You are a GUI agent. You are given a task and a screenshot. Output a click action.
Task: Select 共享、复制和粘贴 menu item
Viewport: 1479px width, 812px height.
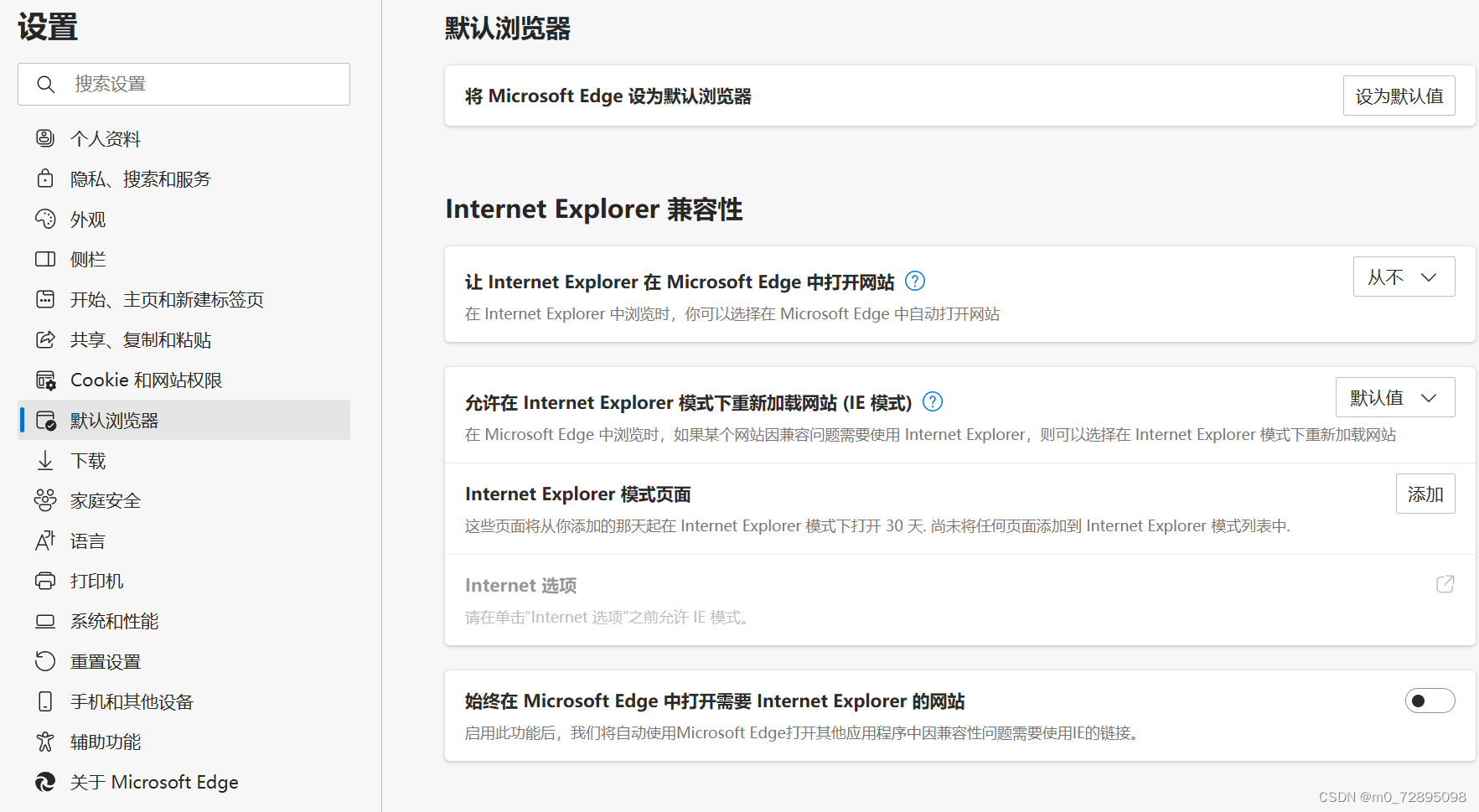pos(184,339)
